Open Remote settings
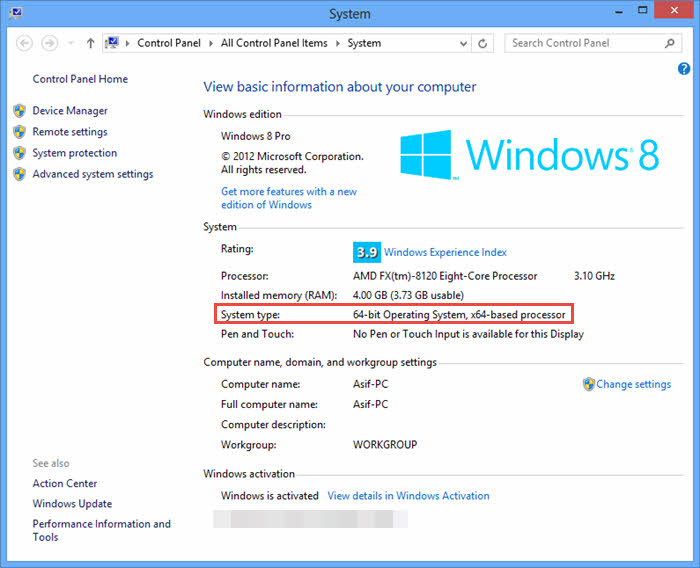 (70, 132)
